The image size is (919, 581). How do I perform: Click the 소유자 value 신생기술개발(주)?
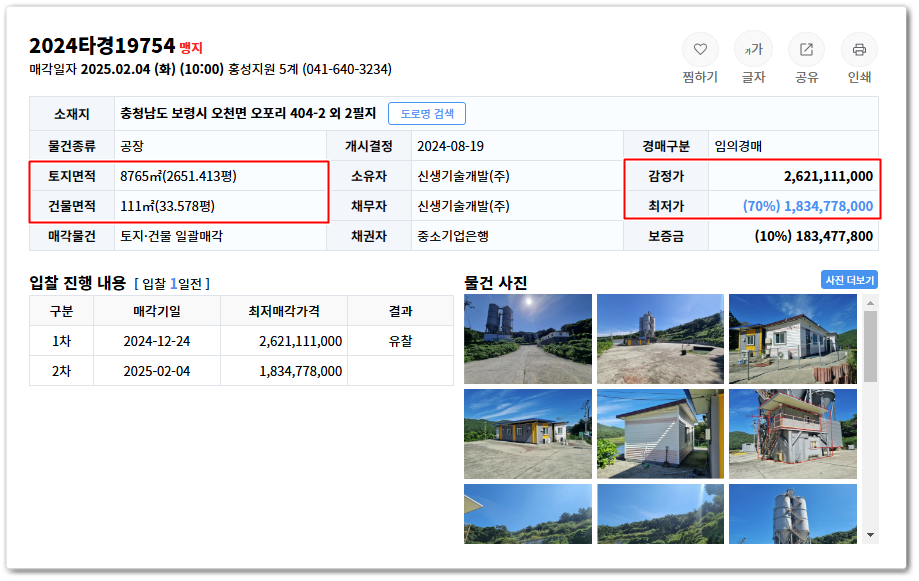coord(464,176)
